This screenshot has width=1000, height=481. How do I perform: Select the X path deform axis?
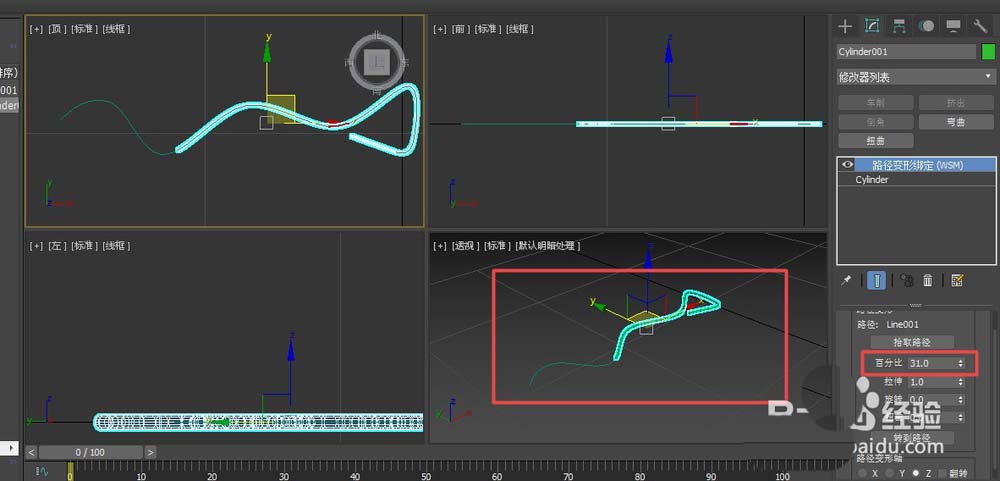[x=862, y=473]
